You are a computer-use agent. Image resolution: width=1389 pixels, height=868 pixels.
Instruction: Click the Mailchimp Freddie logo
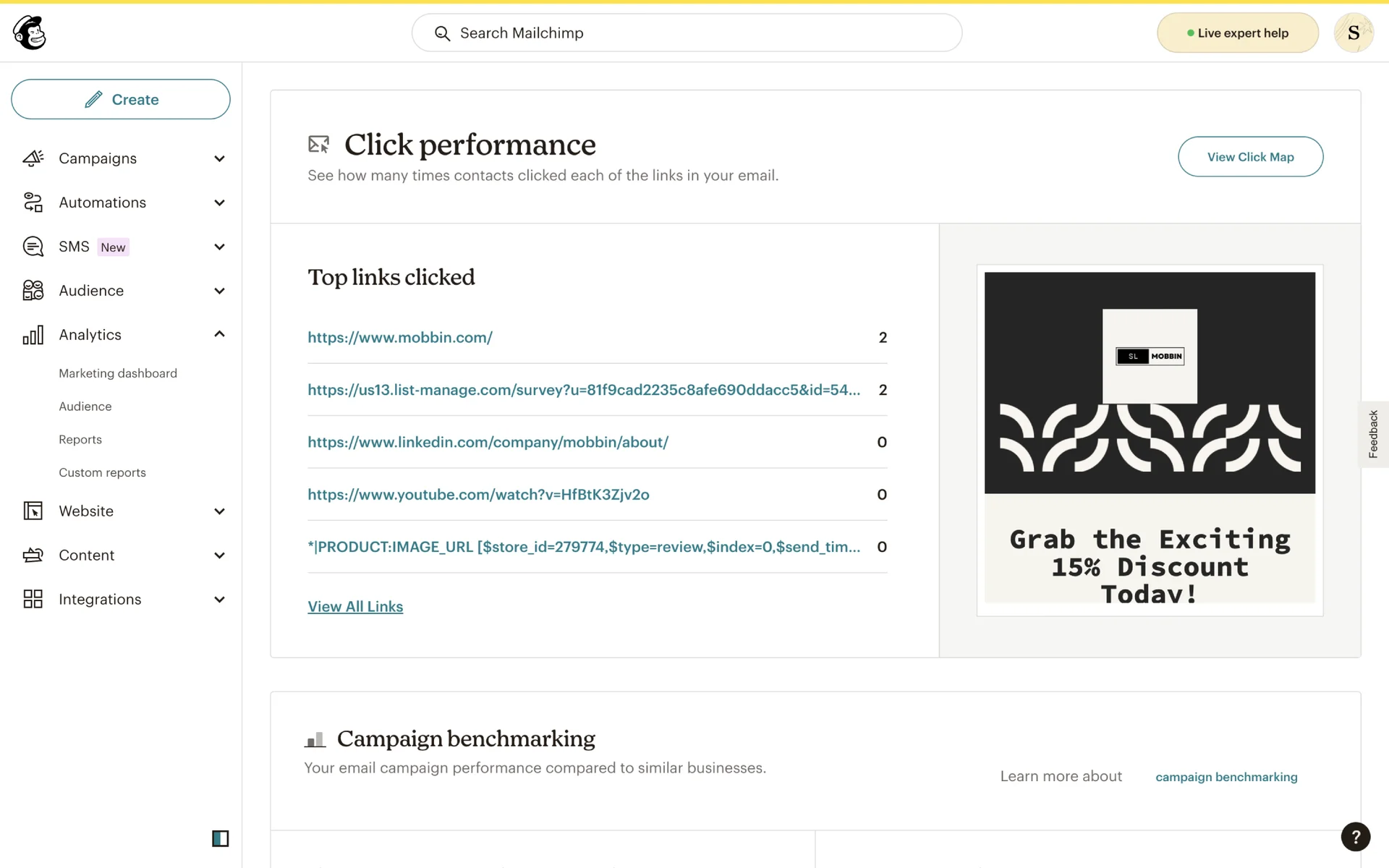[x=30, y=33]
